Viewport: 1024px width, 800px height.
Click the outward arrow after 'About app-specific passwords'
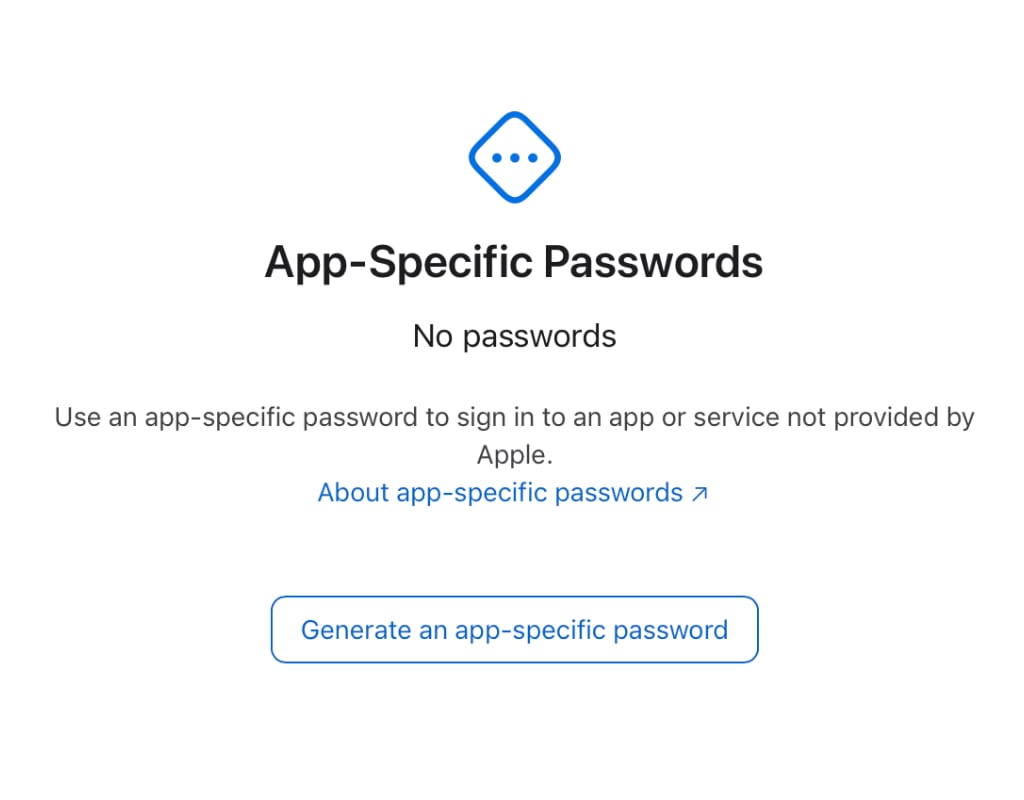700,492
